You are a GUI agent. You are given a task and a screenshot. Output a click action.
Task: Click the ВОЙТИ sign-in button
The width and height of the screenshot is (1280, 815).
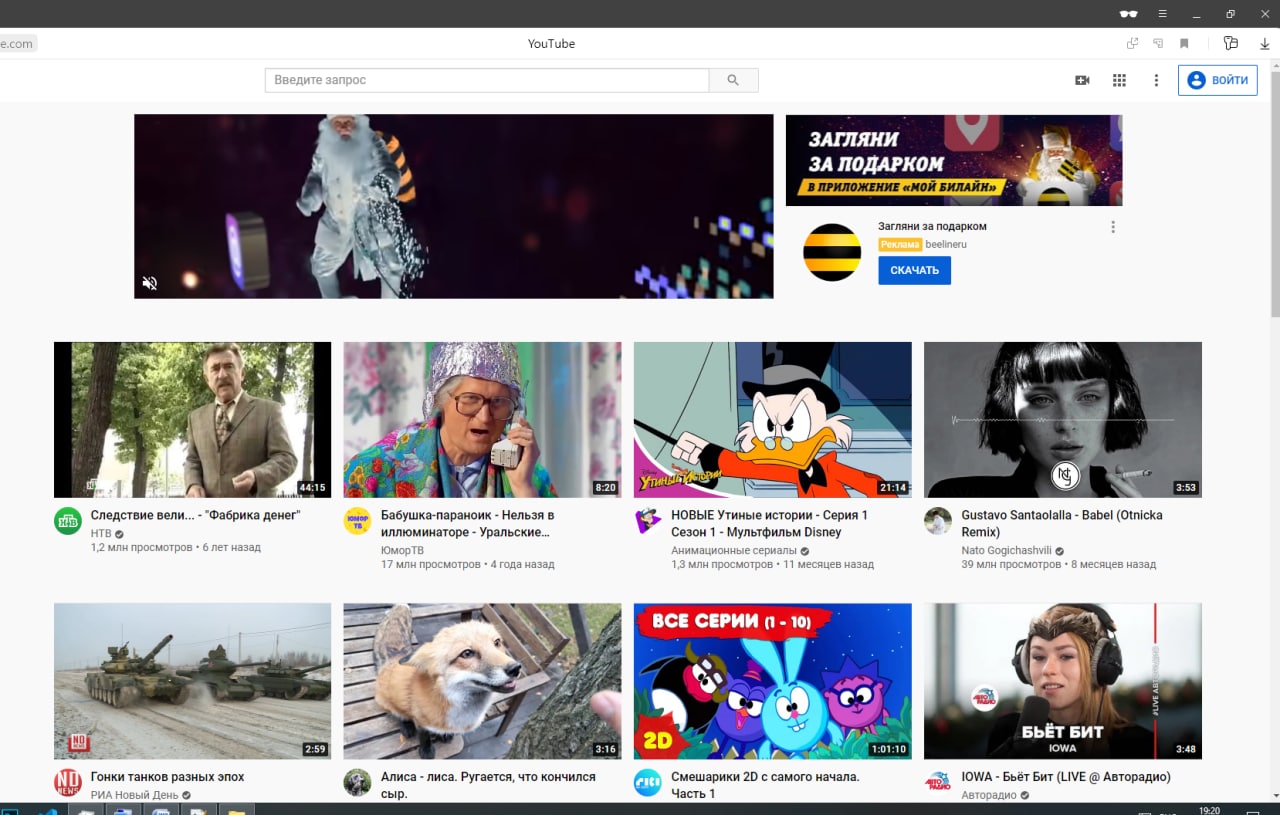pos(1217,80)
